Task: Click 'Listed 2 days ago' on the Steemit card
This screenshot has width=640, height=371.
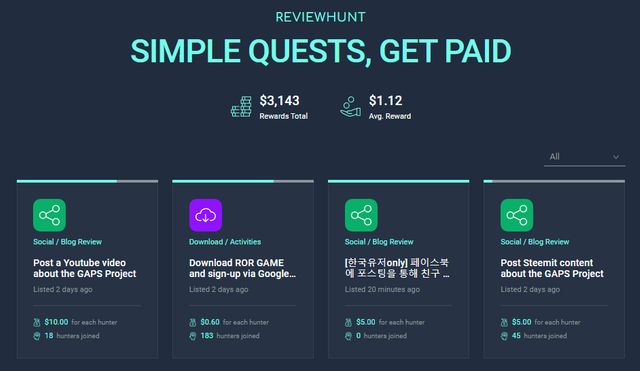Action: (x=530, y=289)
